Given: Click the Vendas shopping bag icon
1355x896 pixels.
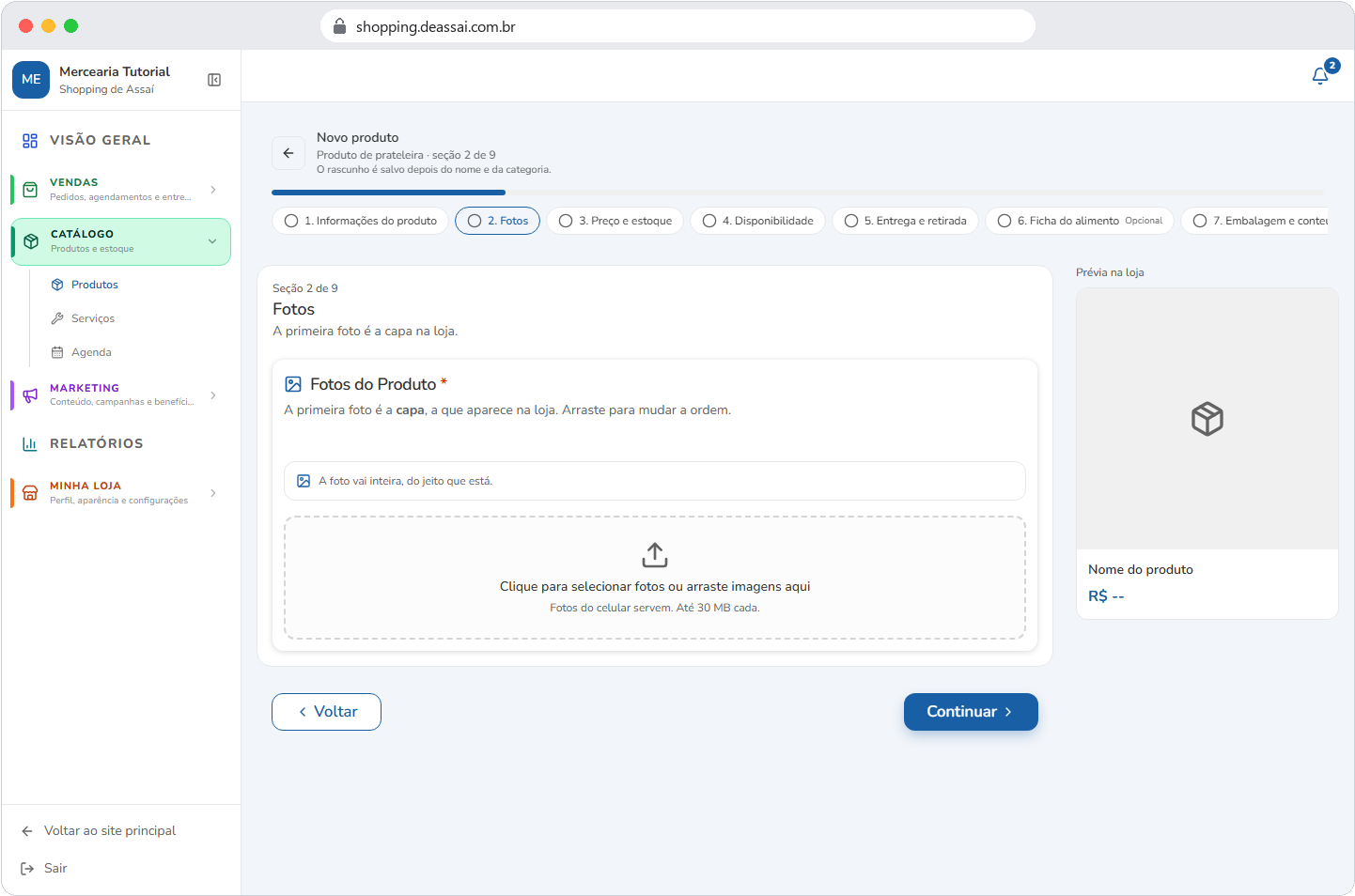Looking at the screenshot, I should (x=30, y=190).
